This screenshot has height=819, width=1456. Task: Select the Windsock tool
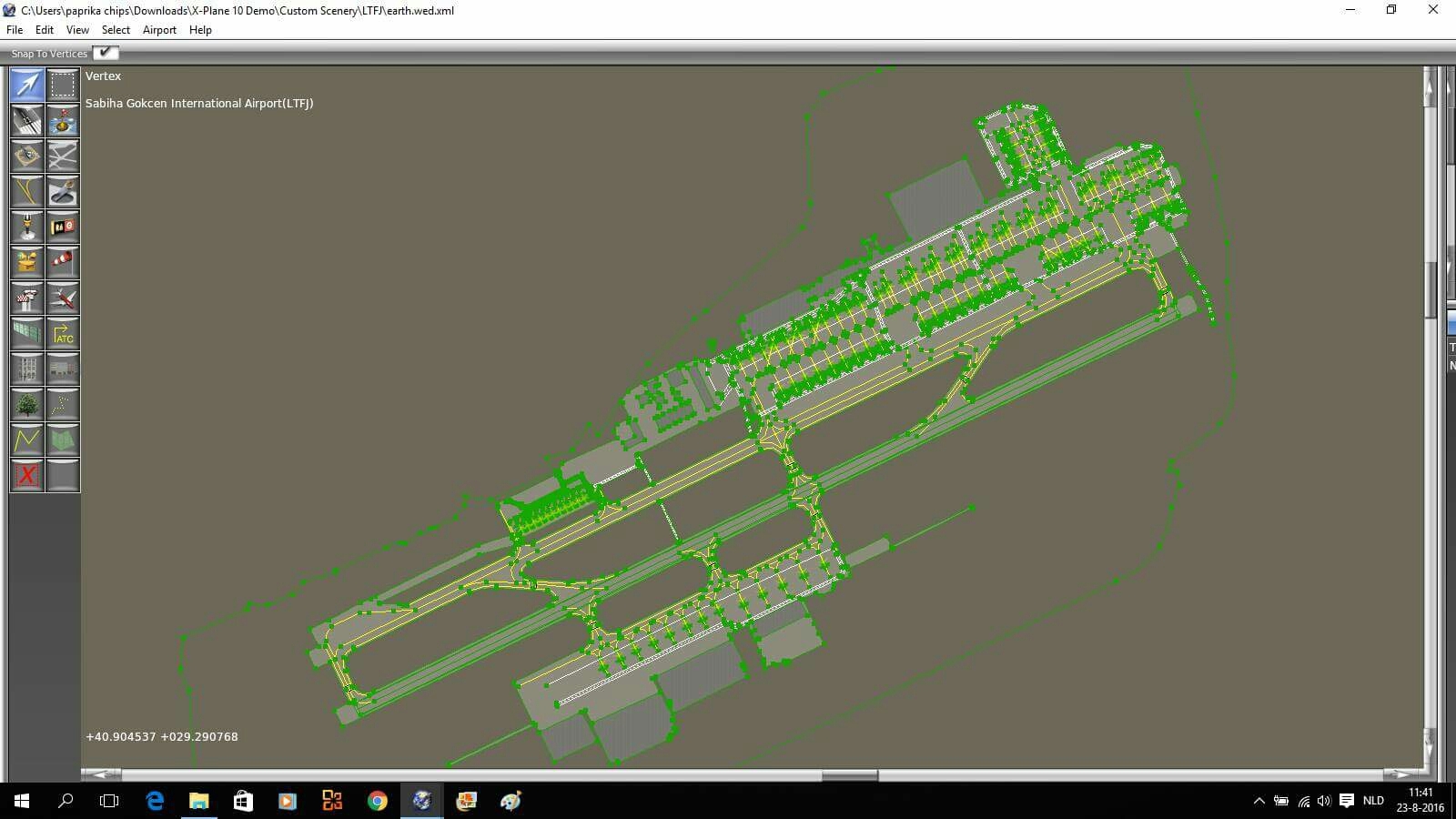[x=63, y=262]
